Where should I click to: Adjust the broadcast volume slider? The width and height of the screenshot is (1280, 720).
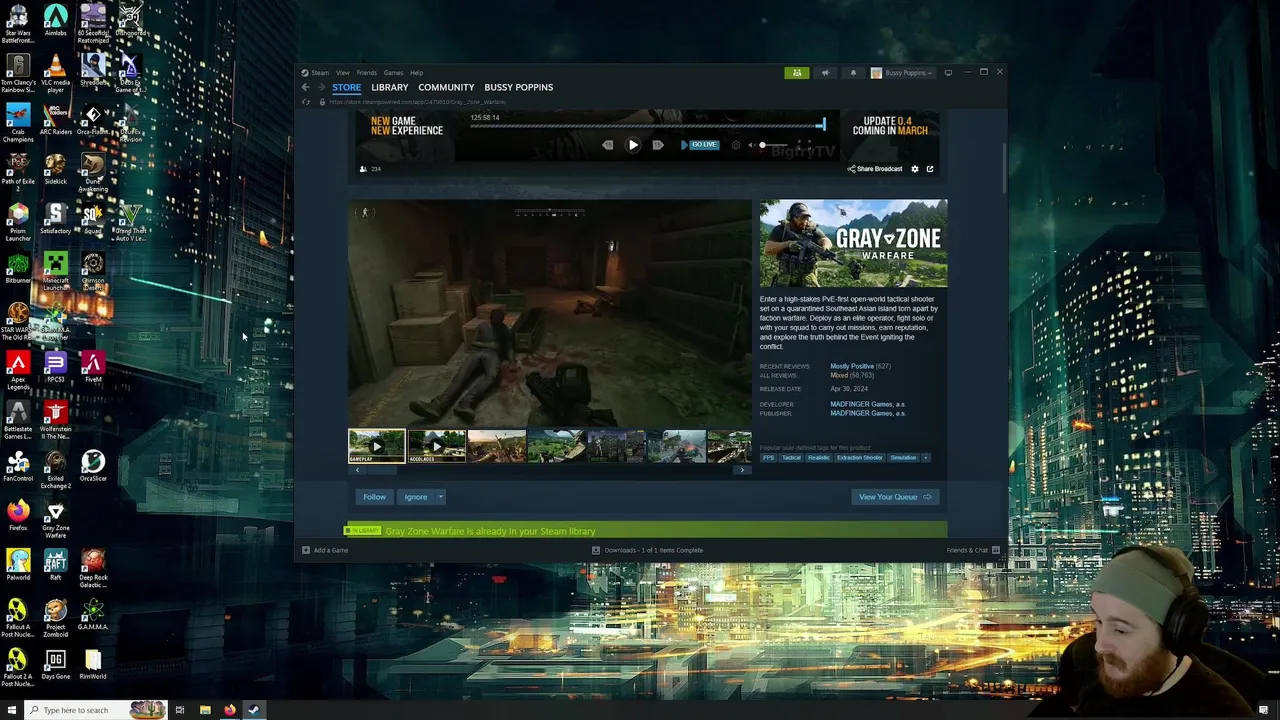coord(775,145)
